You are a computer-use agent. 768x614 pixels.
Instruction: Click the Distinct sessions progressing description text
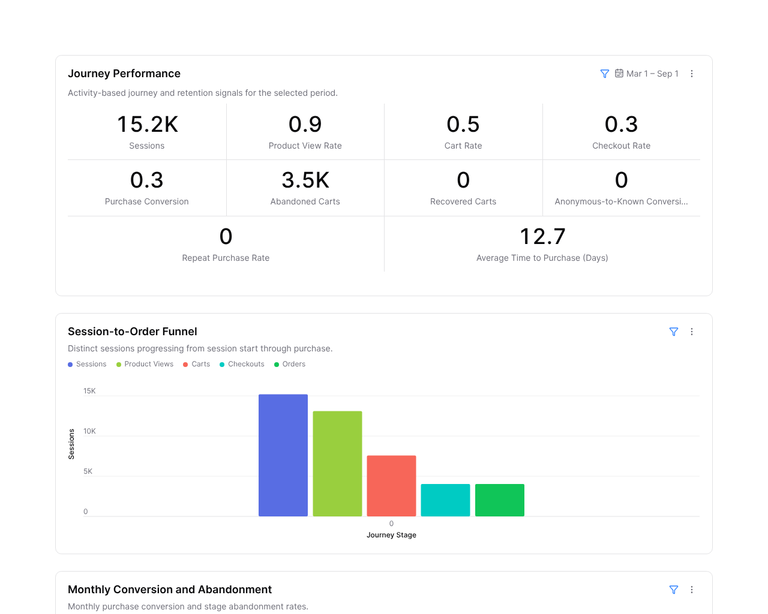point(200,349)
